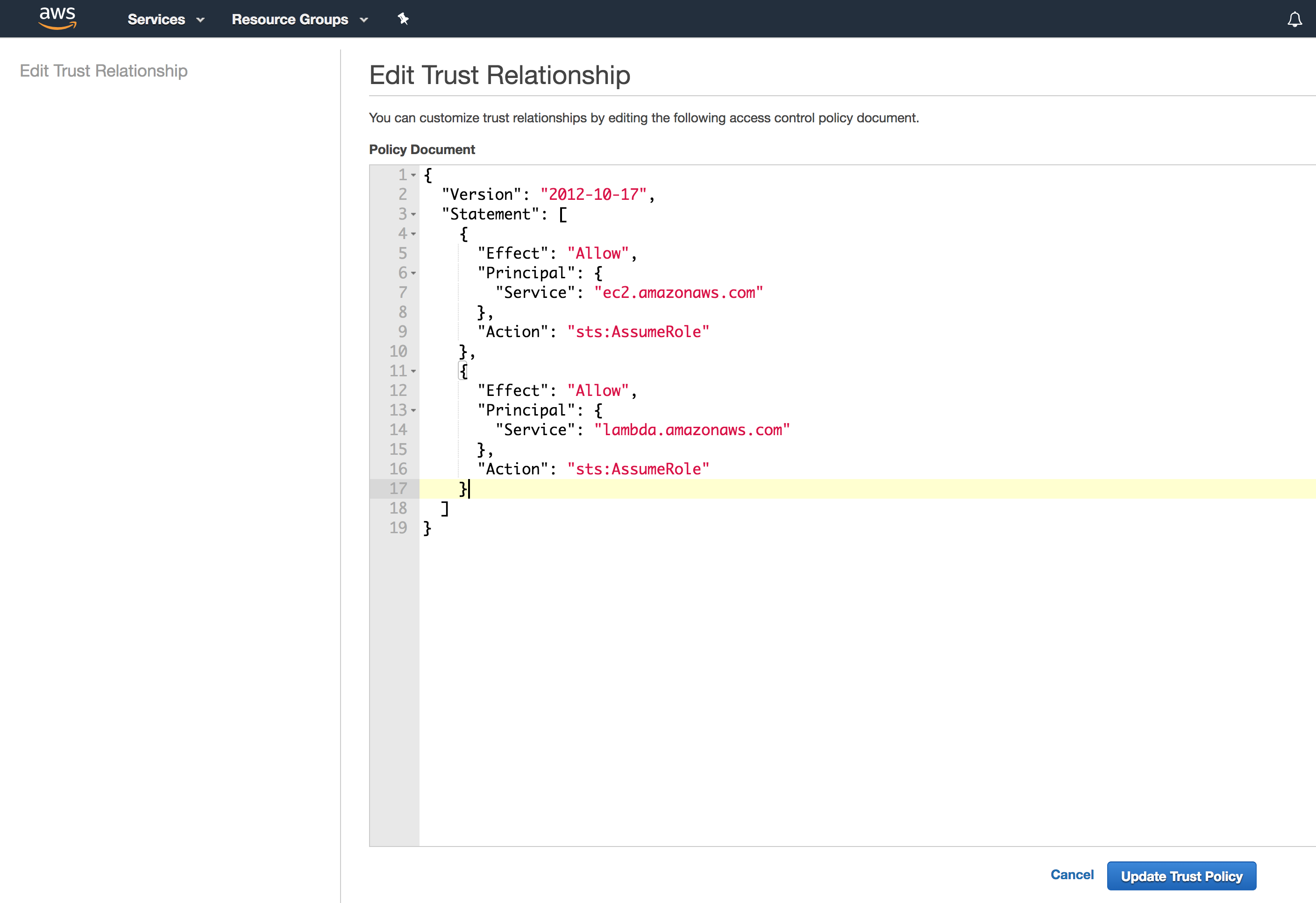This screenshot has width=1316, height=903.
Task: Click line number 19 in gutter
Action: coord(398,528)
